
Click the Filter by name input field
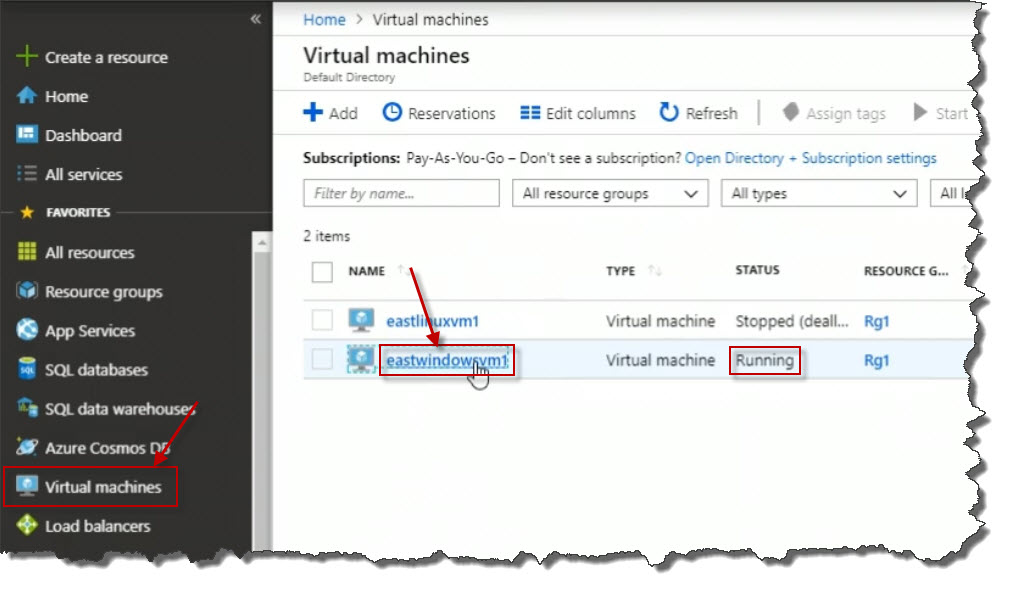tap(401, 193)
